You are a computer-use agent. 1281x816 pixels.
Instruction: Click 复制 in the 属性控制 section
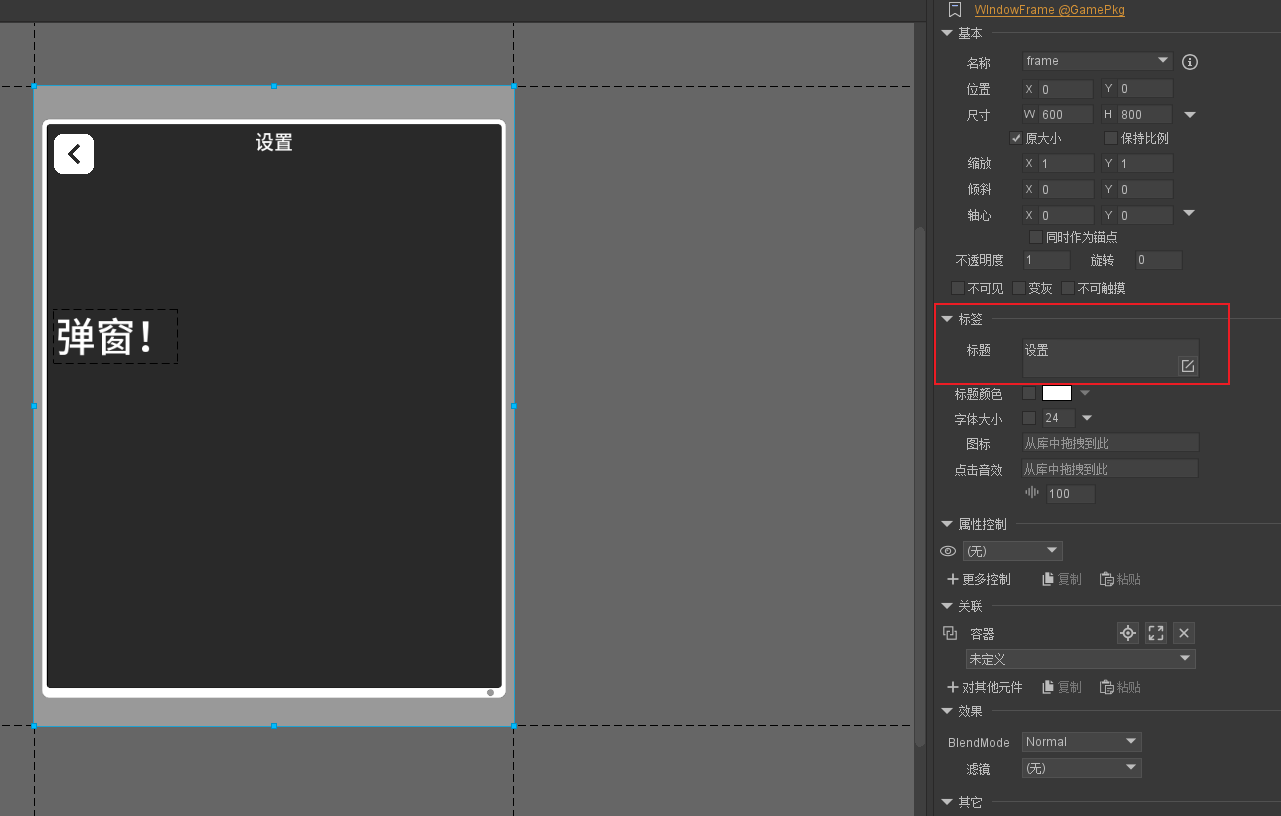tap(1062, 579)
